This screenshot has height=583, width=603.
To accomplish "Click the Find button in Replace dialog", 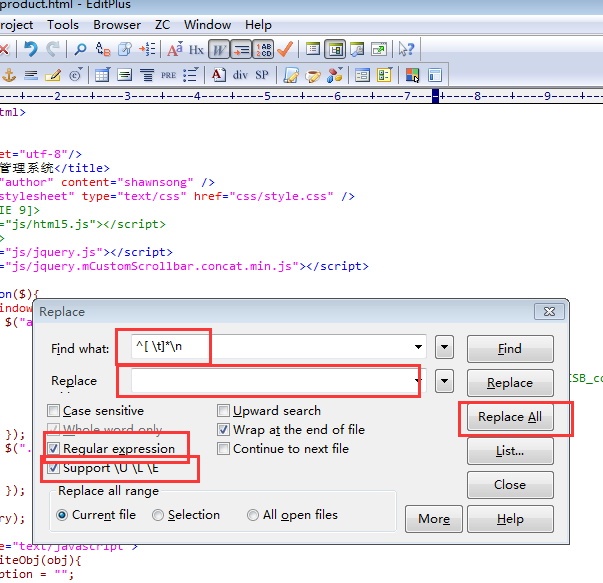I will pyautogui.click(x=510, y=349).
